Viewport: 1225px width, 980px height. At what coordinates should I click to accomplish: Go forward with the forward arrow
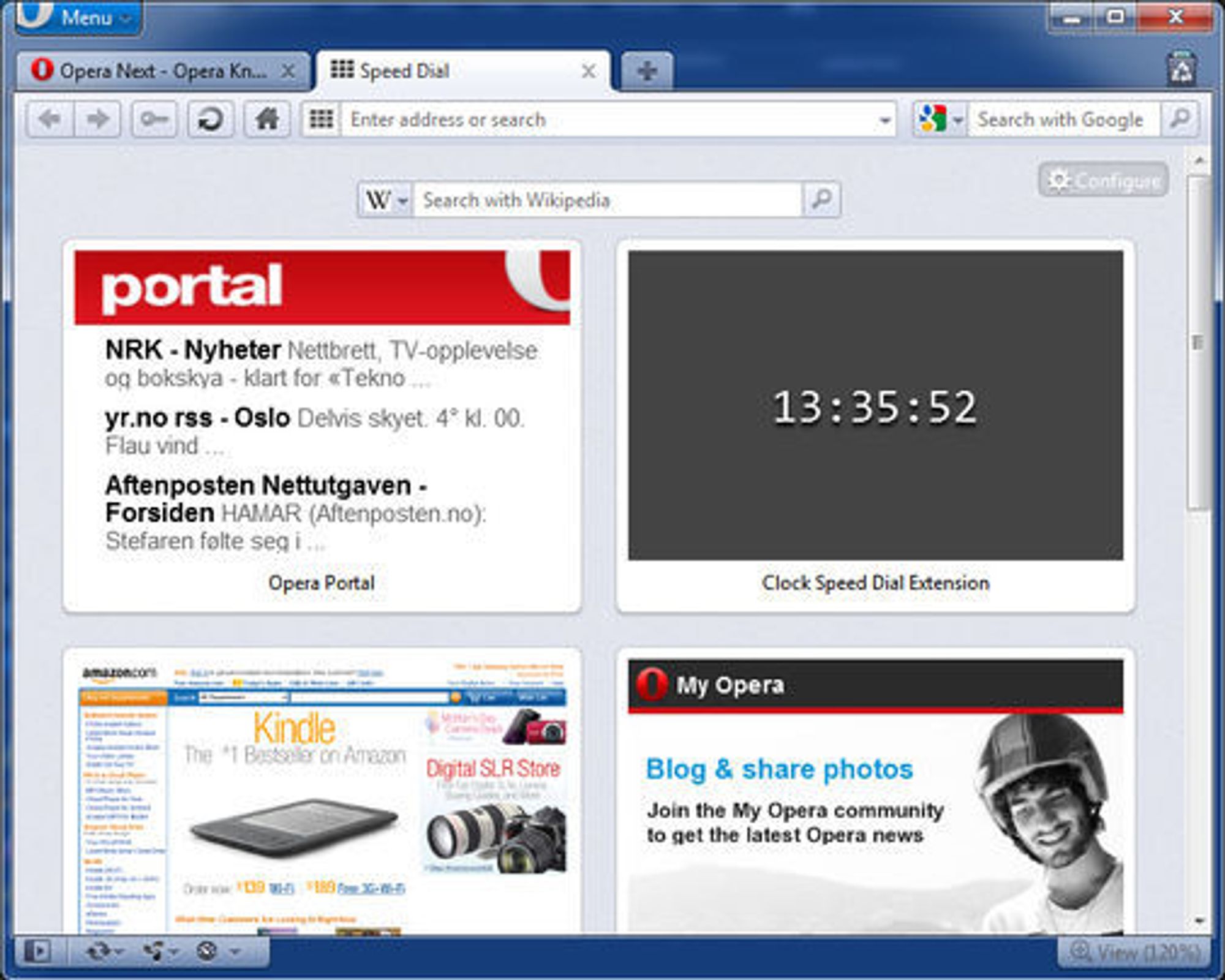(97, 119)
